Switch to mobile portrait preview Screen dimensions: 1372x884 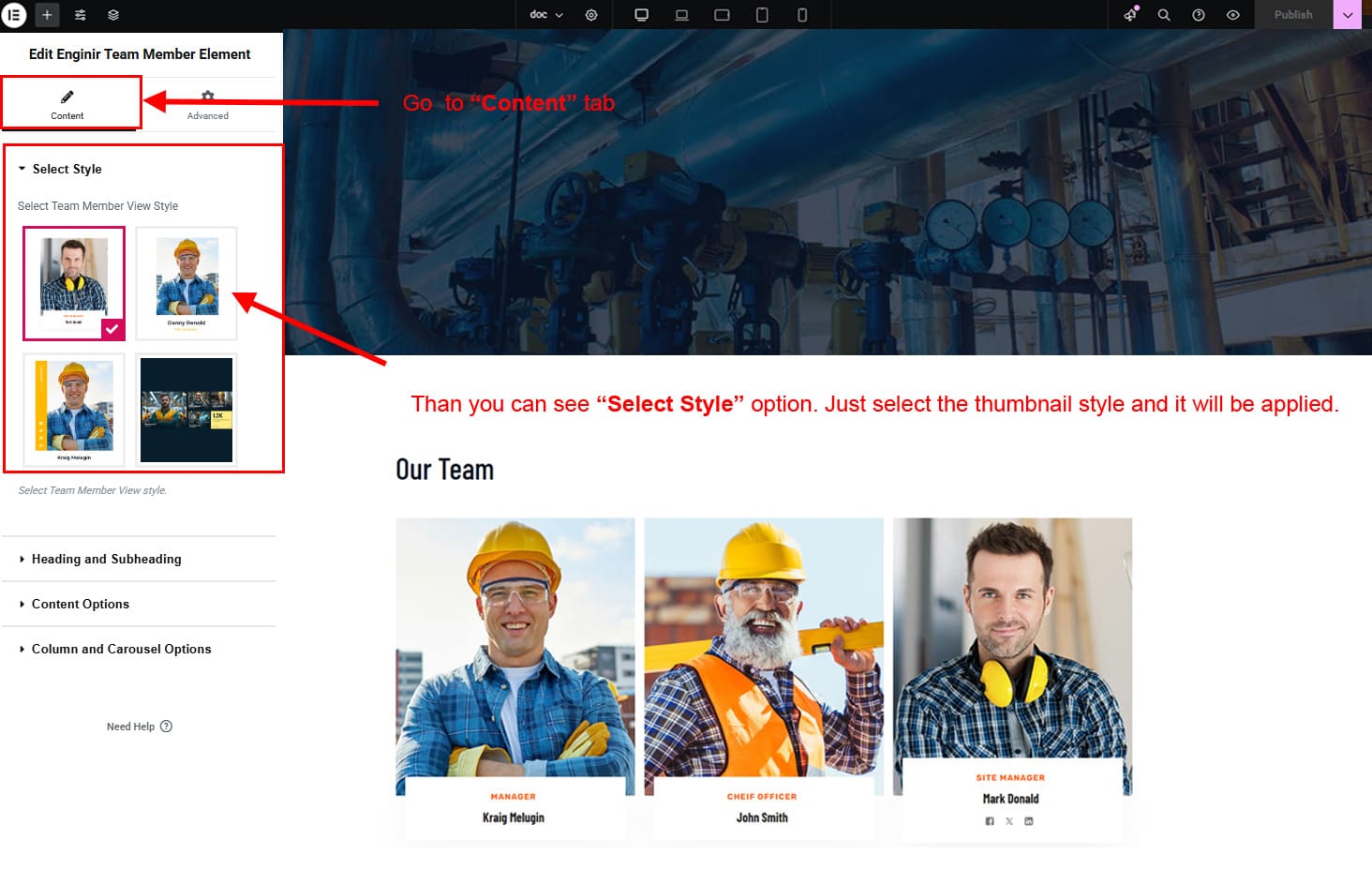point(802,15)
